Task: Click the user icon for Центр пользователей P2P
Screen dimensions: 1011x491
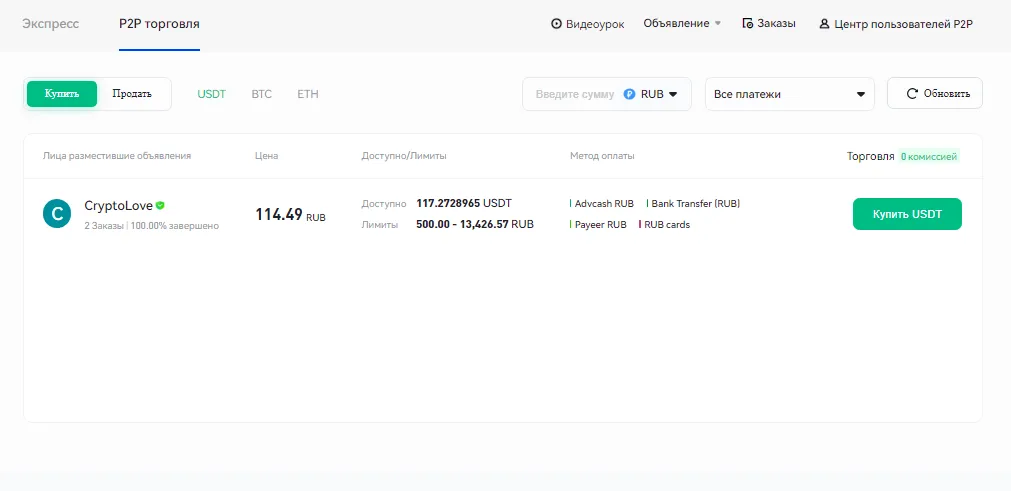Action: click(x=824, y=24)
